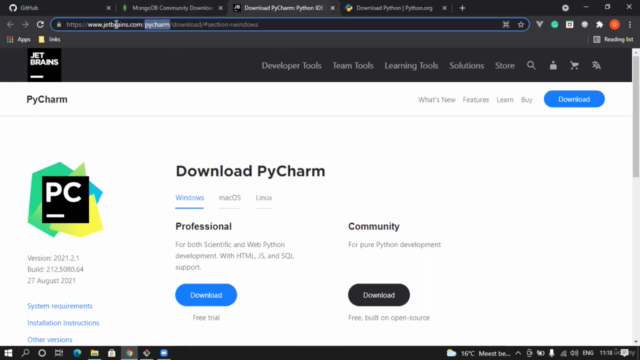The width and height of the screenshot is (640, 360).
Task: Click the volume icon in the system tray
Action: [x=574, y=353]
